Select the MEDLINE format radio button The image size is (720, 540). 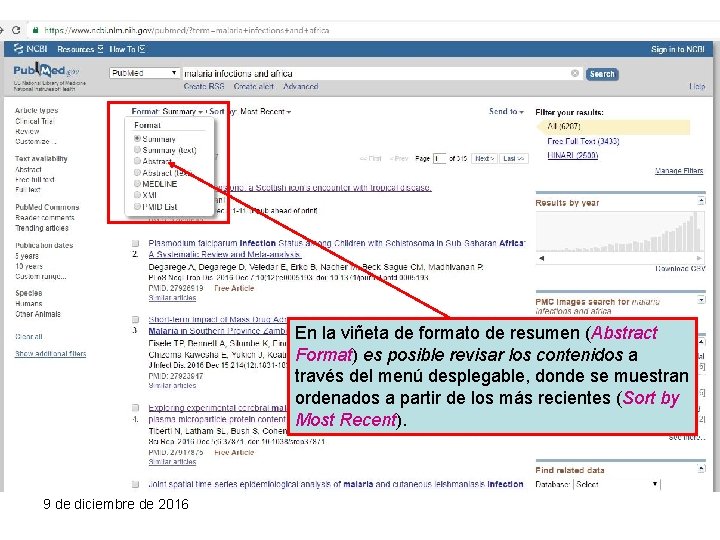pyautogui.click(x=137, y=183)
